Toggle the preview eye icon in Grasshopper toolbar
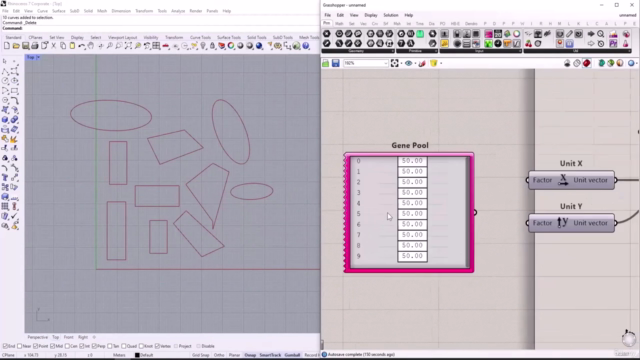Image resolution: width=640 pixels, height=360 pixels. (x=408, y=63)
